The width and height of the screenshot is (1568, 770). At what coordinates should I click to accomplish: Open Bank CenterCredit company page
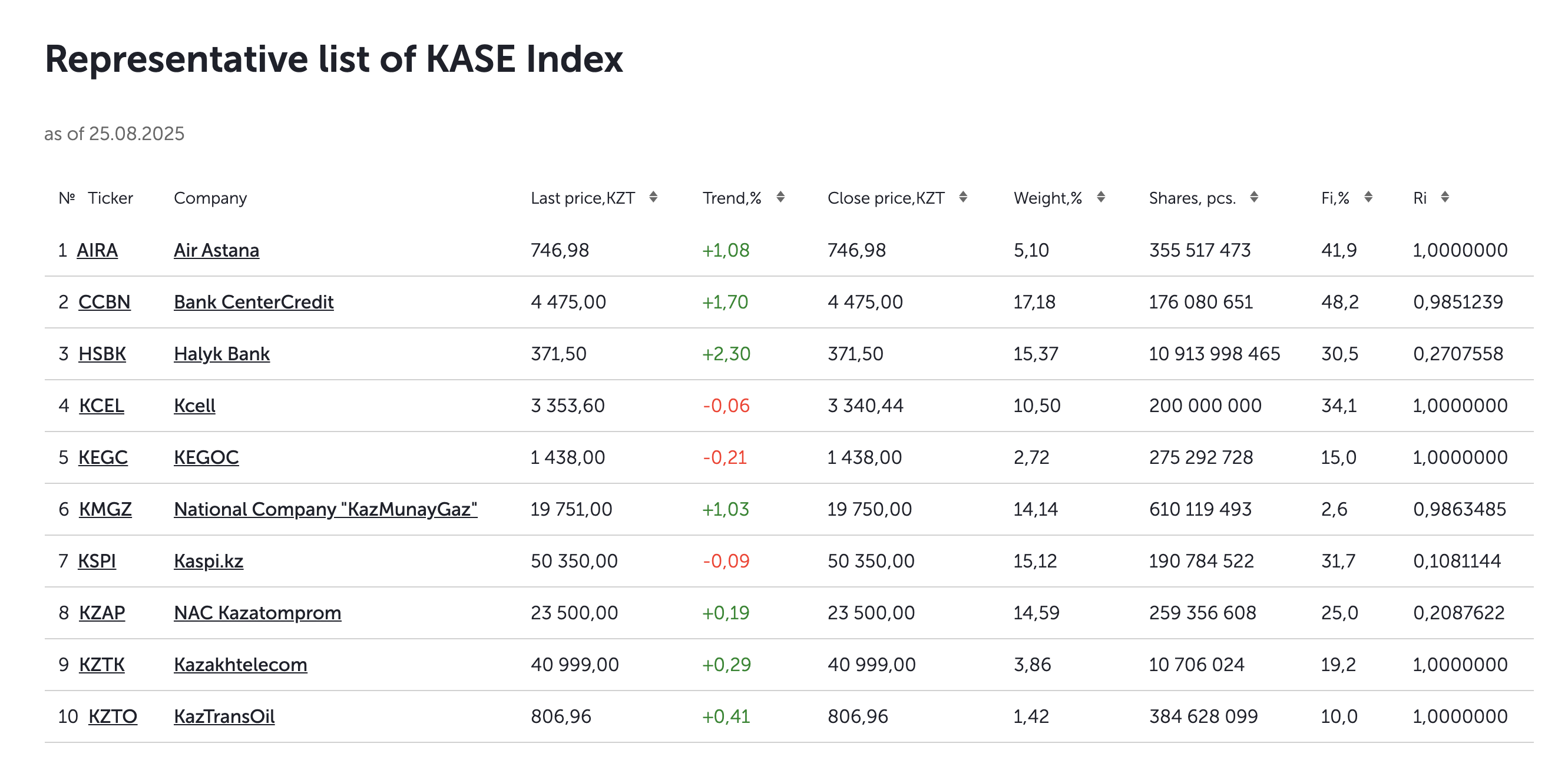click(x=253, y=301)
